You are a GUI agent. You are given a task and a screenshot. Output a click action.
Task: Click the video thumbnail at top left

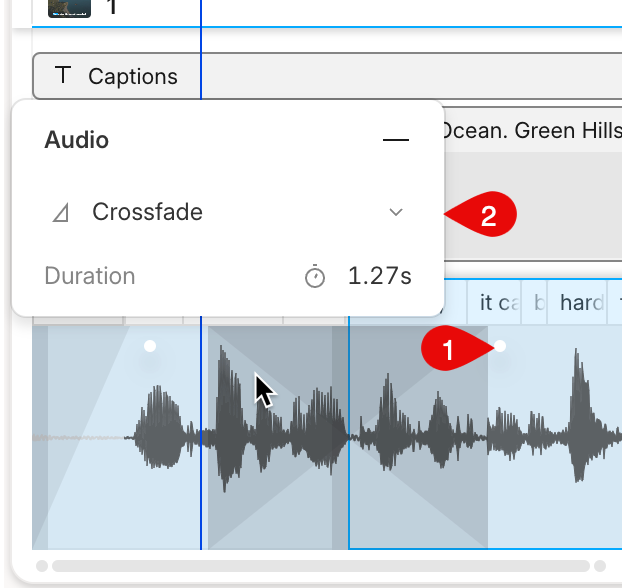[70, 7]
